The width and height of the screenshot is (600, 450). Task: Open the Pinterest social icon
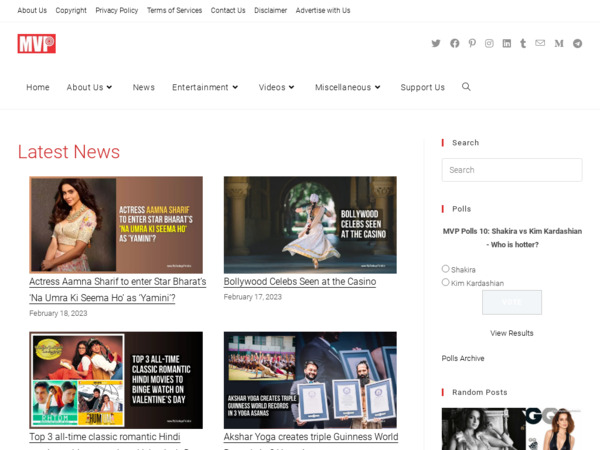coord(472,43)
